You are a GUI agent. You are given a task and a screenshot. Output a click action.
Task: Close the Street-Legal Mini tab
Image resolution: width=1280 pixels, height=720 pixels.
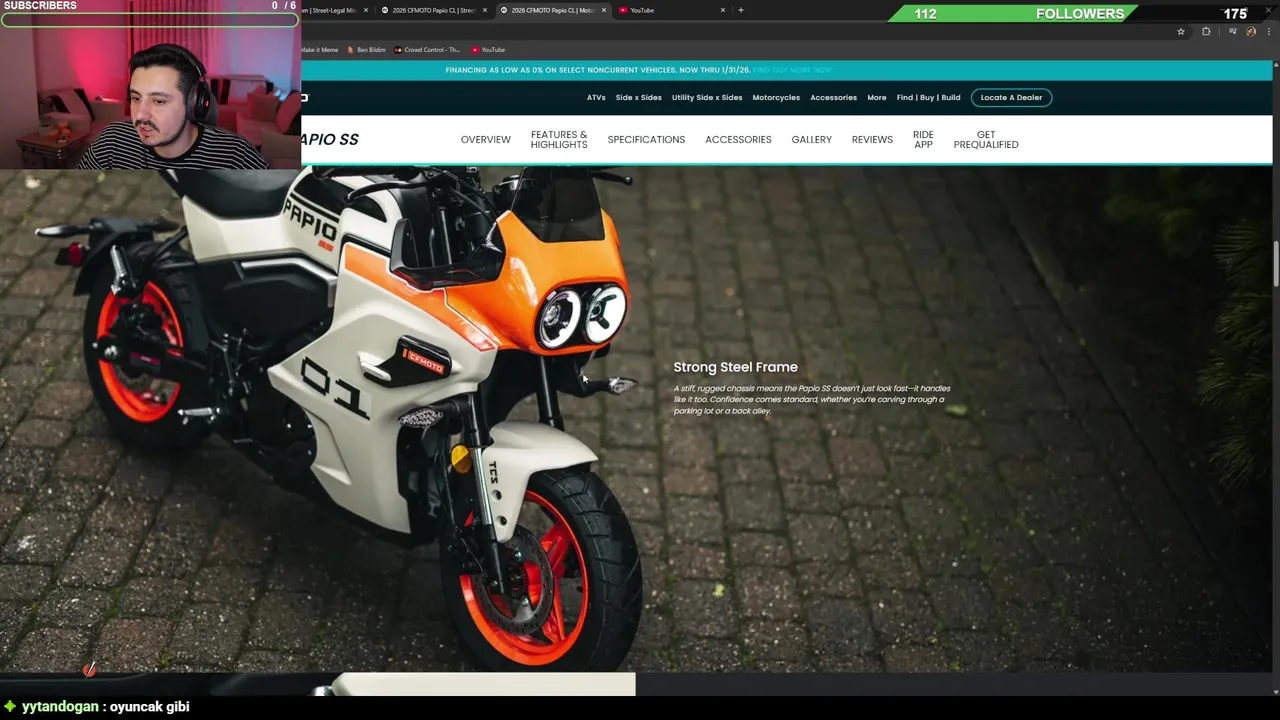365,10
